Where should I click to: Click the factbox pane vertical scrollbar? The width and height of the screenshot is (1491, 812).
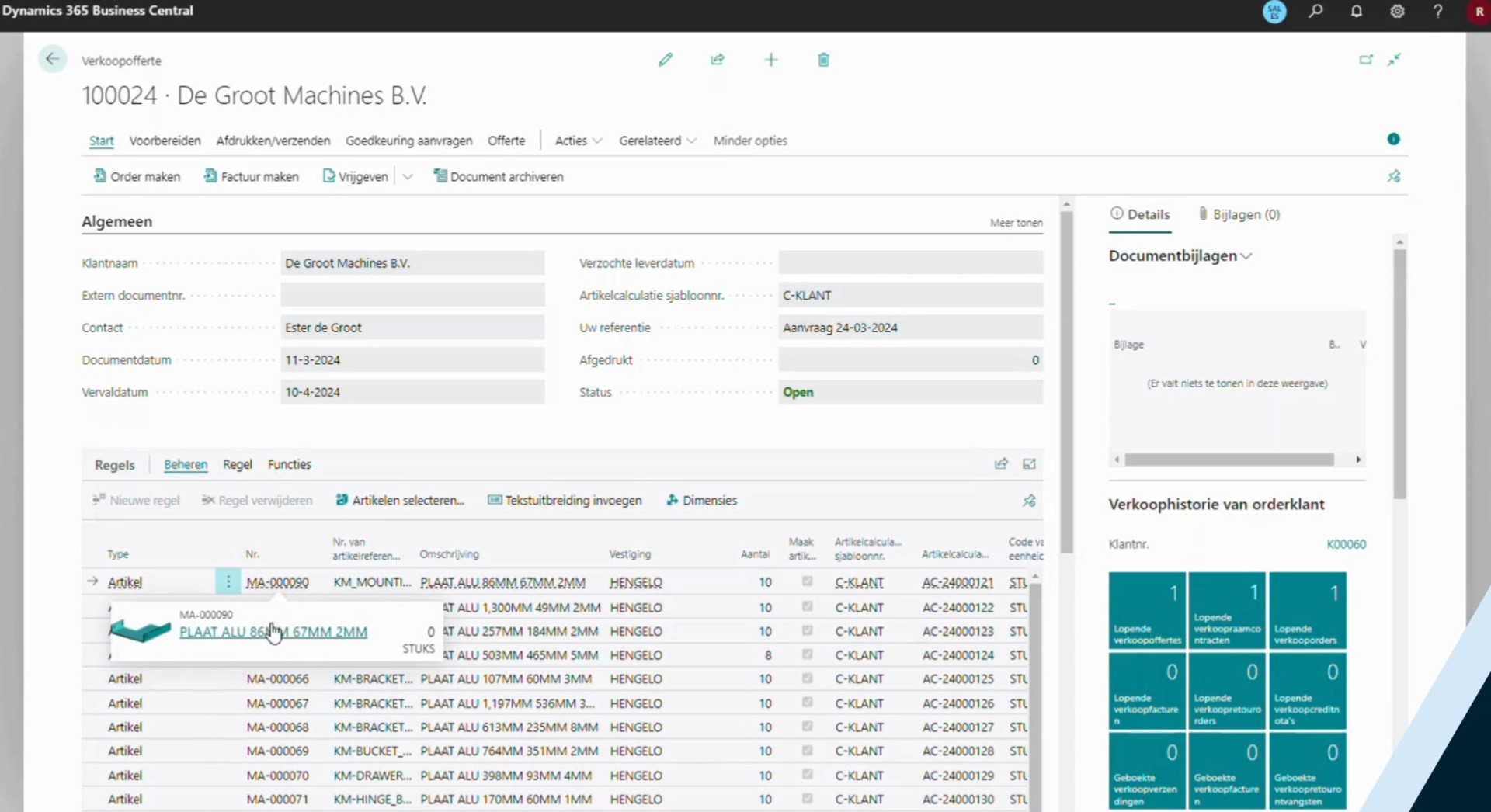pos(1399,374)
